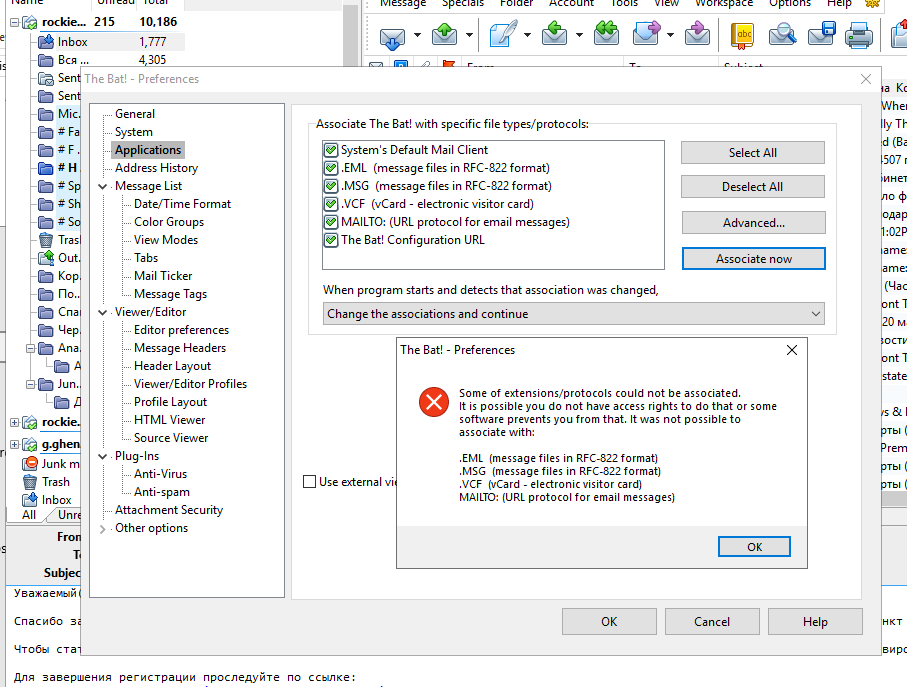Select Source Viewer preferences item
This screenshot has height=687, width=907.
[x=171, y=438]
